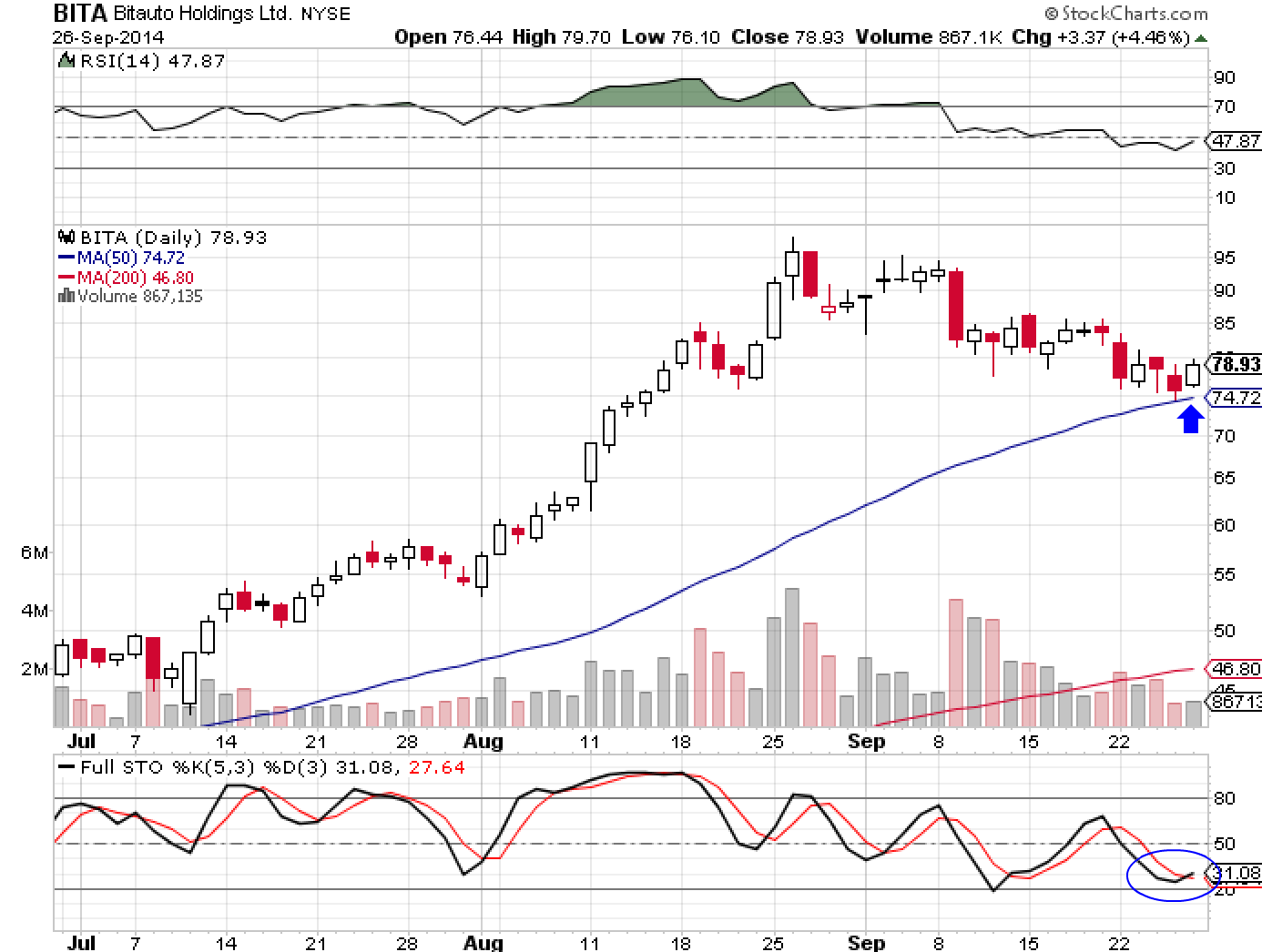Click the Jul label under the volume bars
Image resolution: width=1262 pixels, height=952 pixels.
click(x=81, y=742)
